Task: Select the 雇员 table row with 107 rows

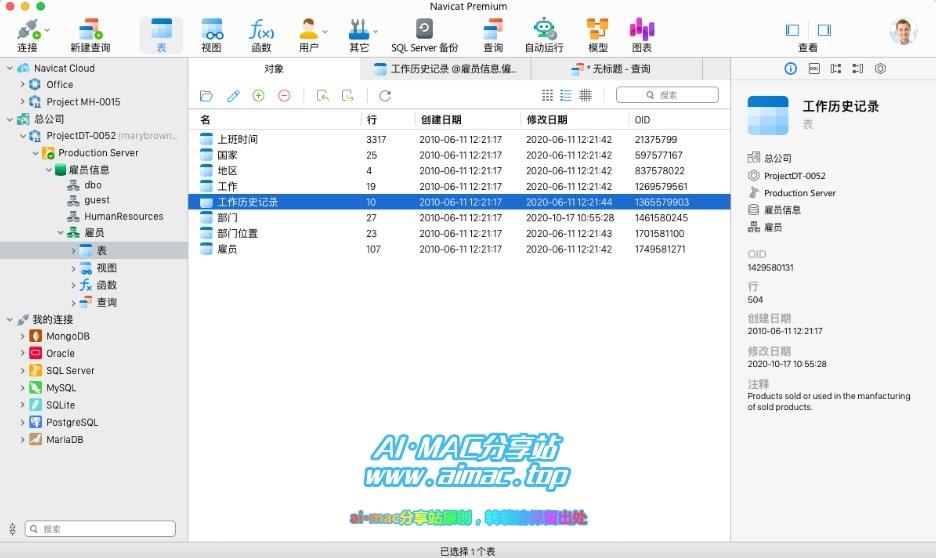Action: [x=459, y=249]
